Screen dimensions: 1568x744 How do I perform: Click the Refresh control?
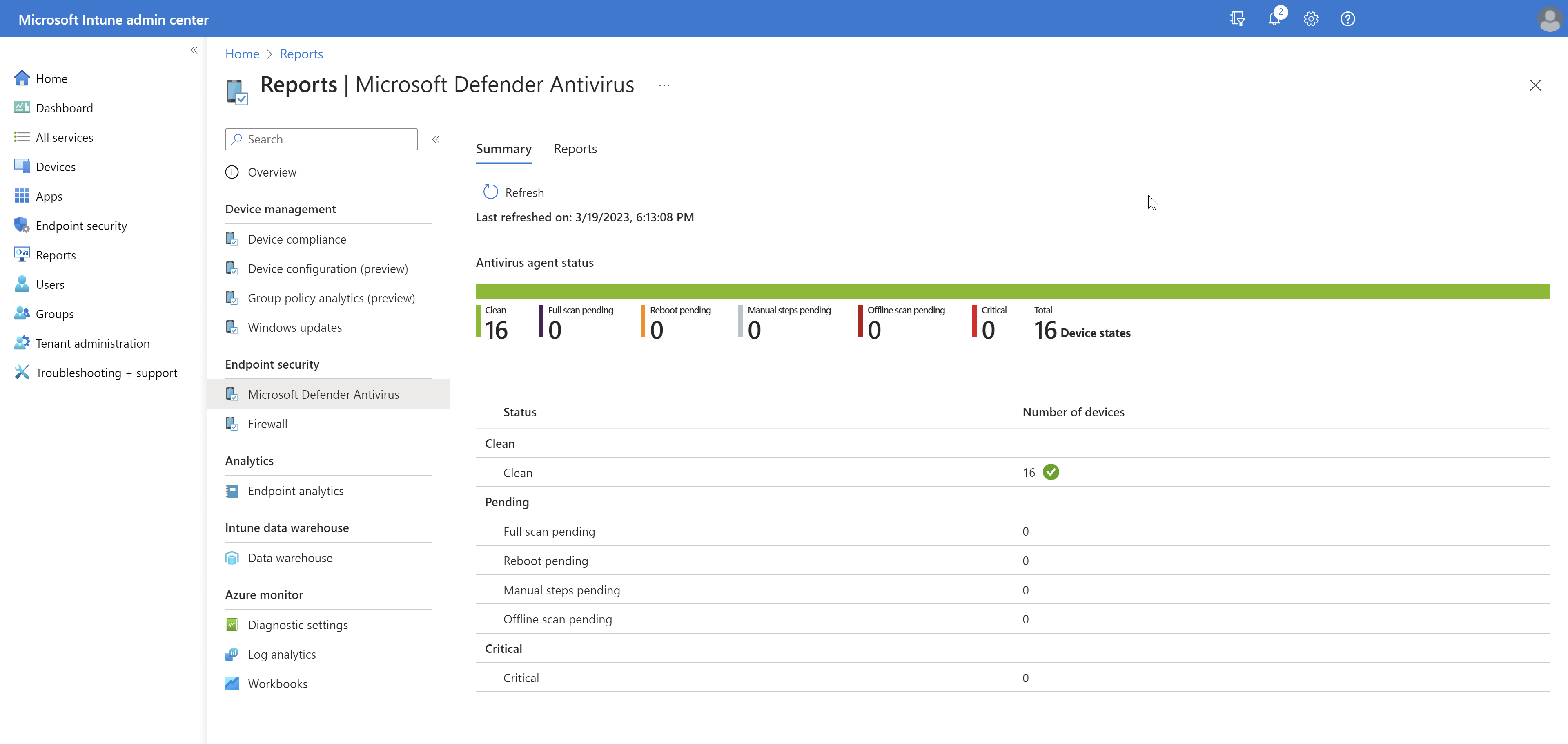[x=513, y=192]
